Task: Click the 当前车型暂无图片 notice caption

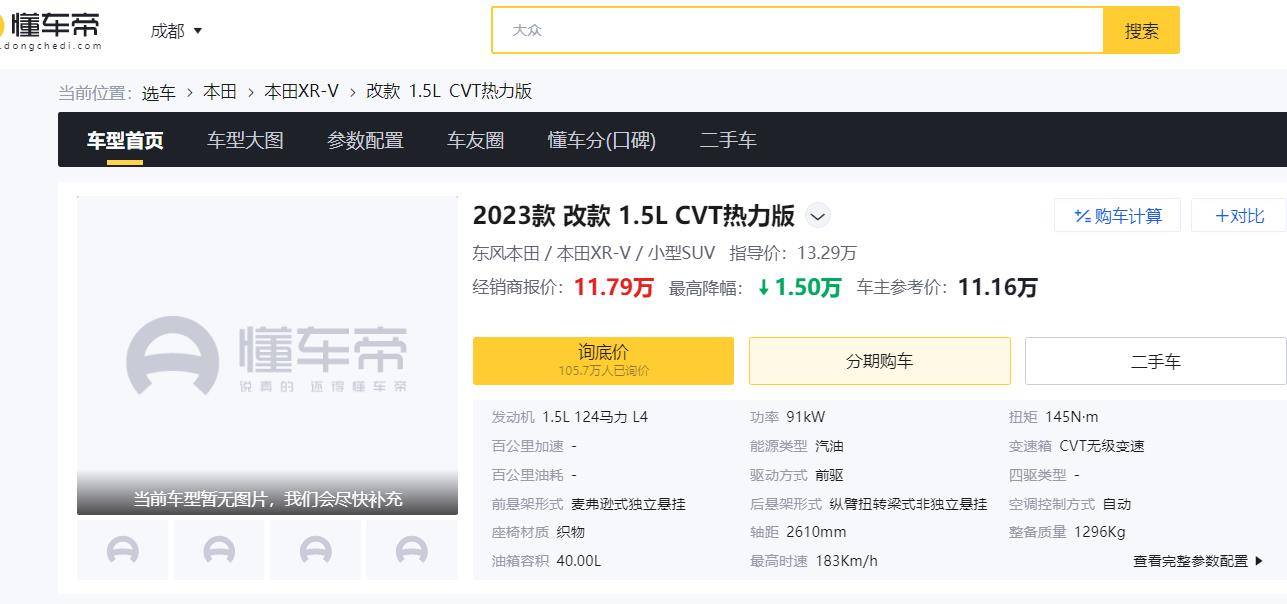Action: [x=268, y=498]
